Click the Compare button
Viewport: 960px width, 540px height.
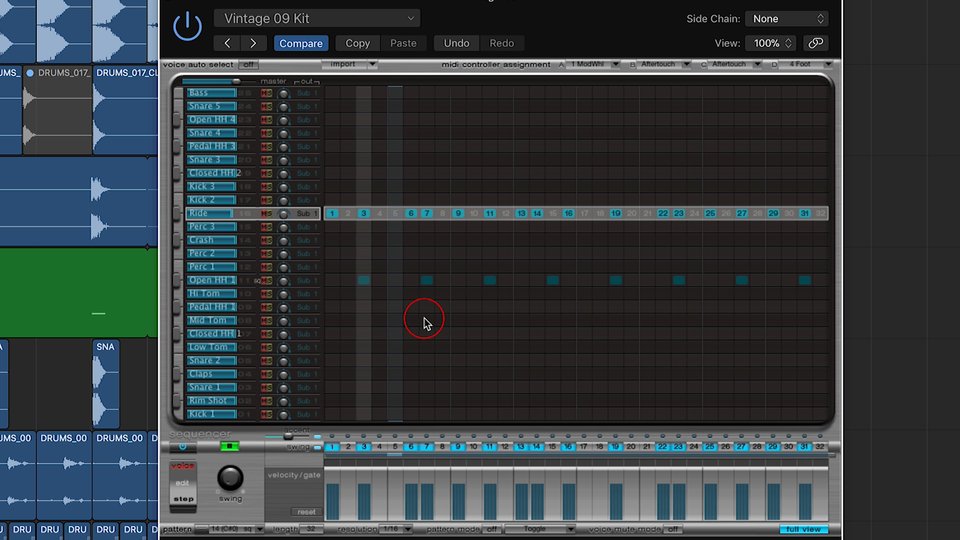point(301,43)
